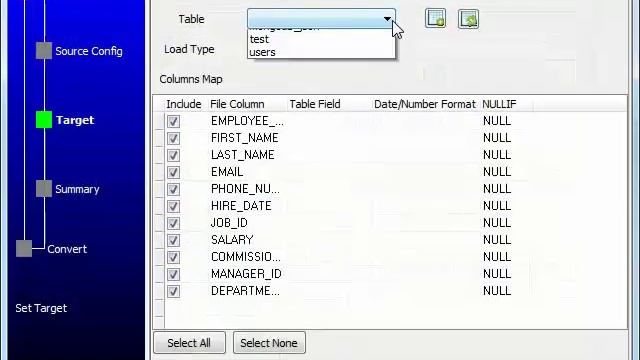Click the gray Summary step square
Screen dimensions: 640x360
point(44,189)
